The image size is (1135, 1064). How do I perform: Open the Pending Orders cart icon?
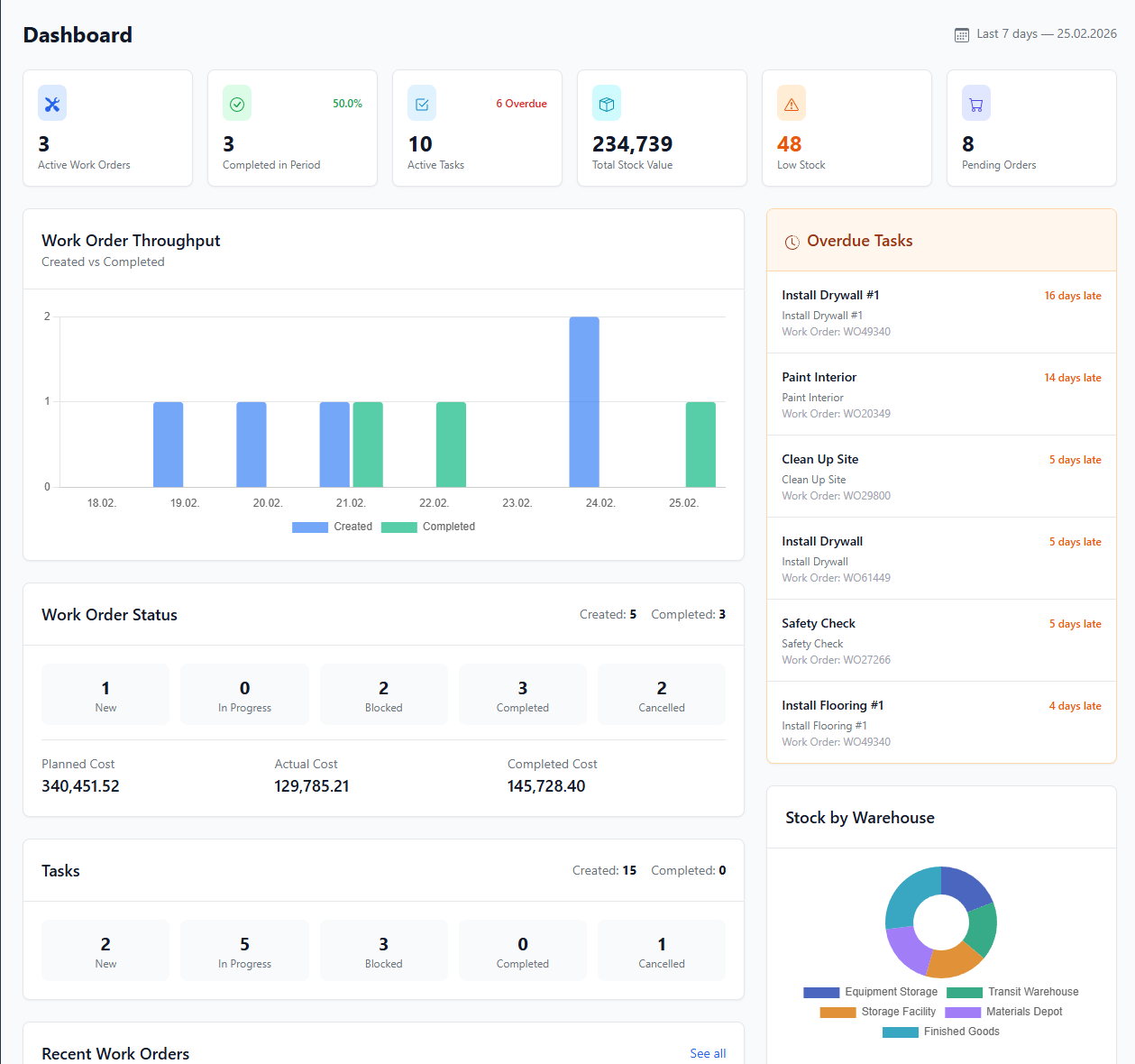(975, 103)
